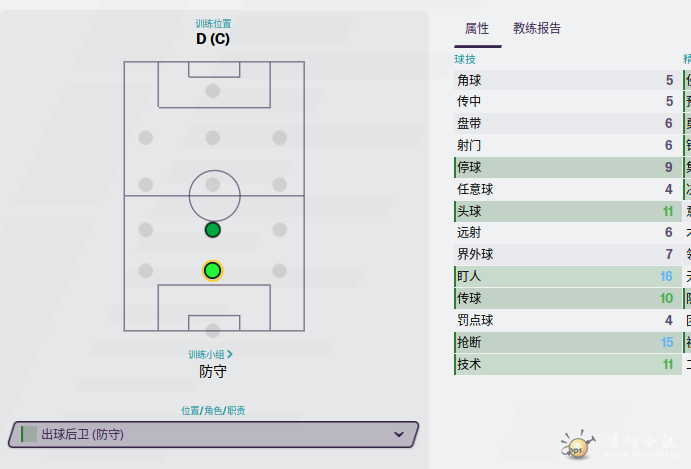Open the 训练小组 link
691x469 pixels.
click(206, 354)
